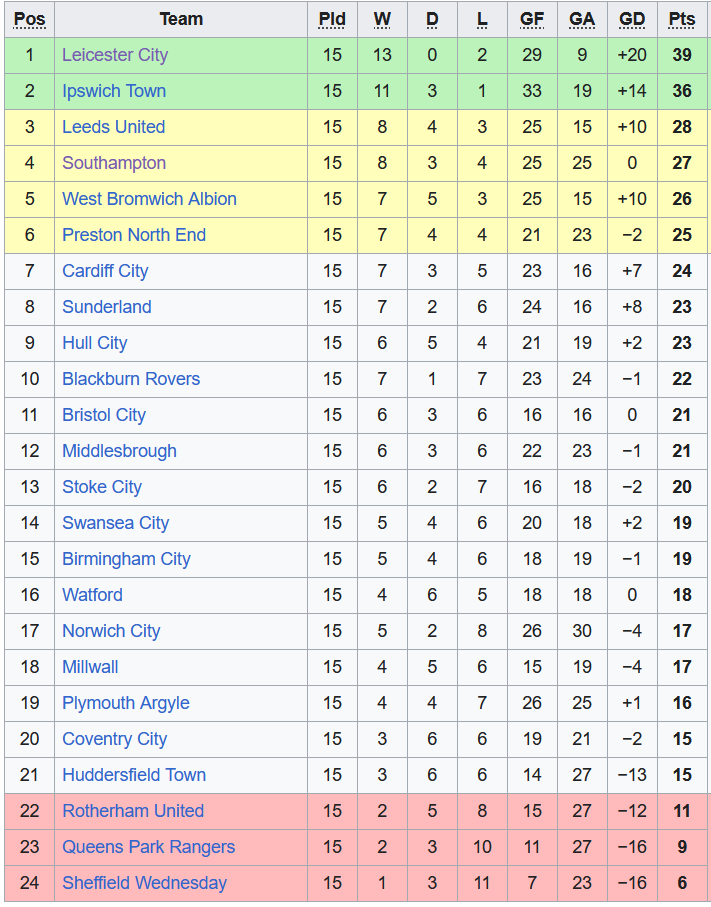Select the Huddersfield Town link
The image size is (711, 907).
click(x=133, y=775)
